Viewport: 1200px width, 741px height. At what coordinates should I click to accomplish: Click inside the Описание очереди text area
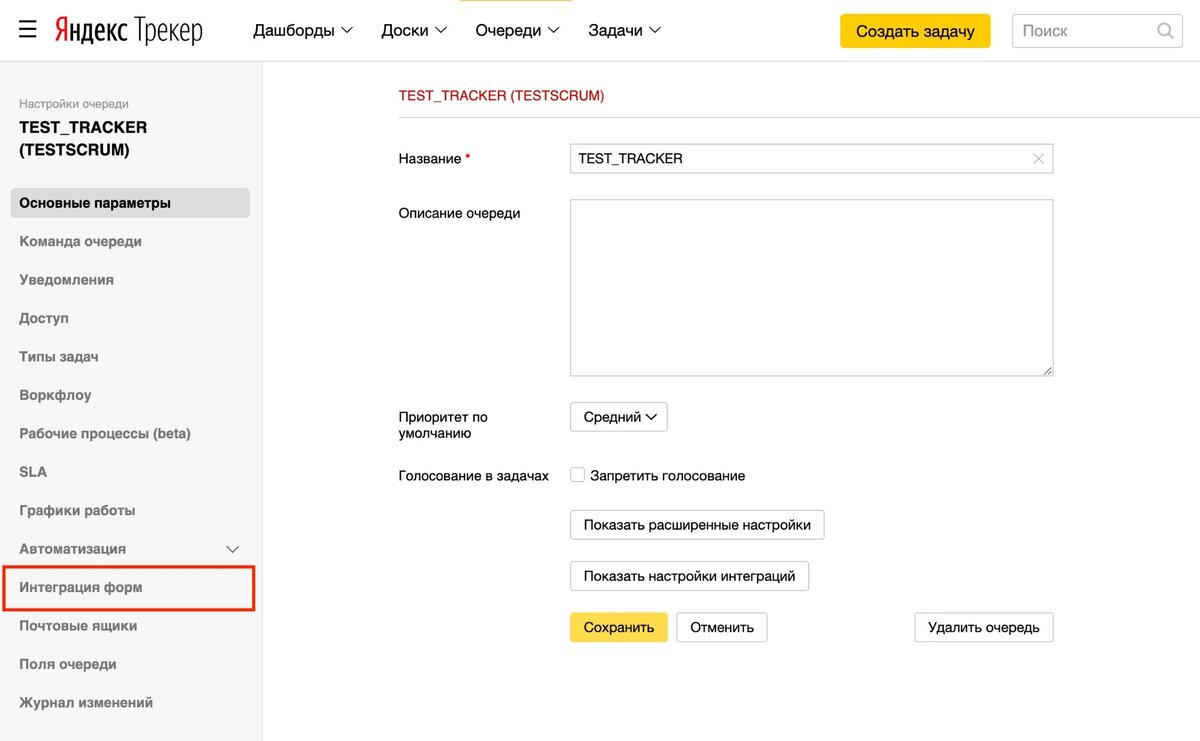[x=810, y=287]
